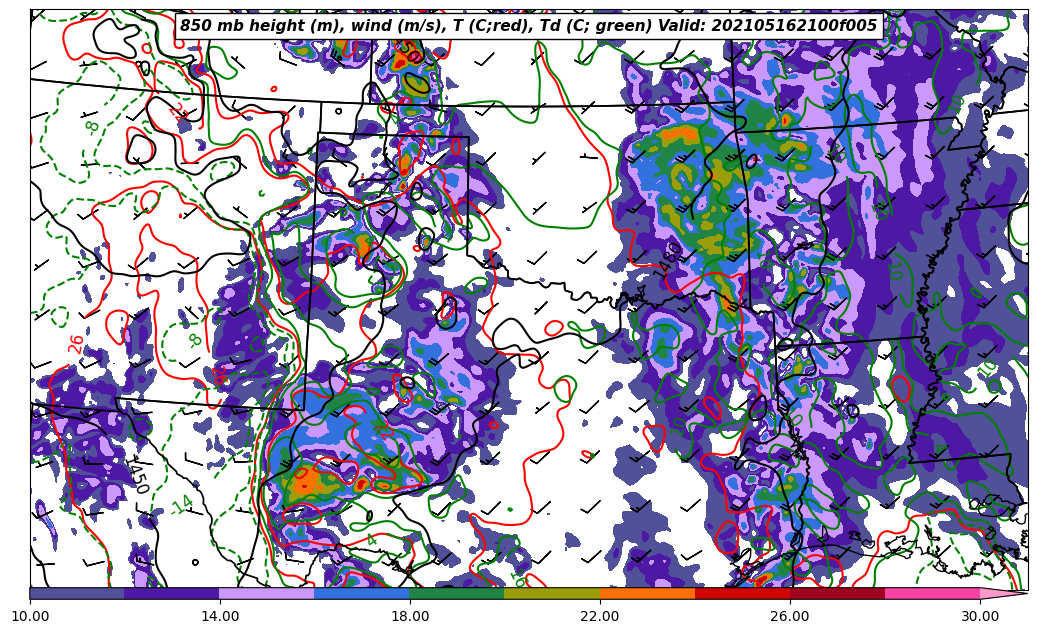Pick the 16–18 blue colorbar segment
This screenshot has height=633, width=1037.
coord(362,593)
